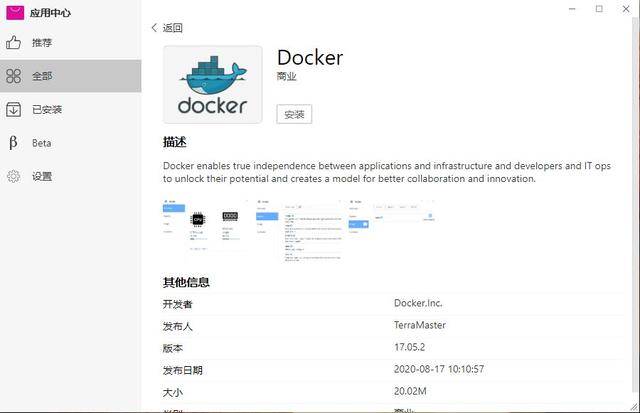This screenshot has width=640, height=413.
Task: Click the back chevron arrow
Action: pos(154,28)
